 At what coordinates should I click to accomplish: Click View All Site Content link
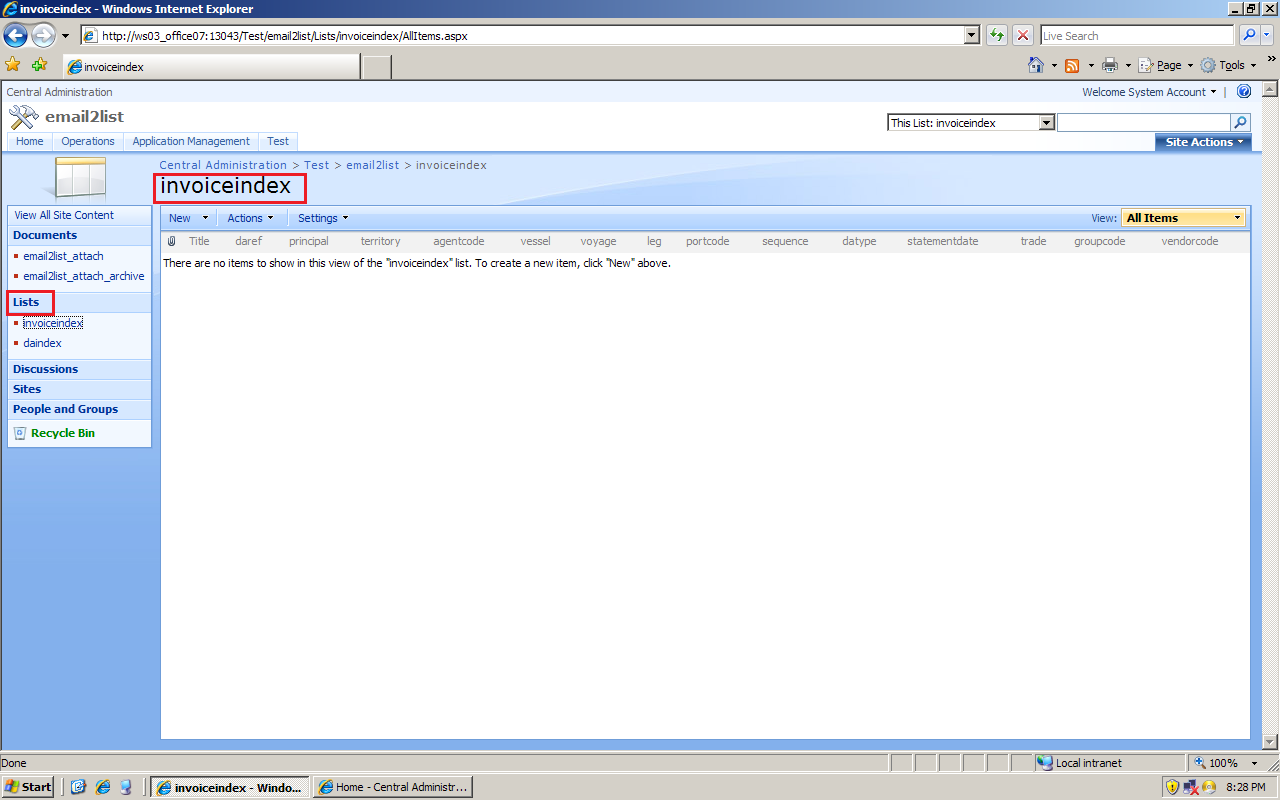point(64,215)
